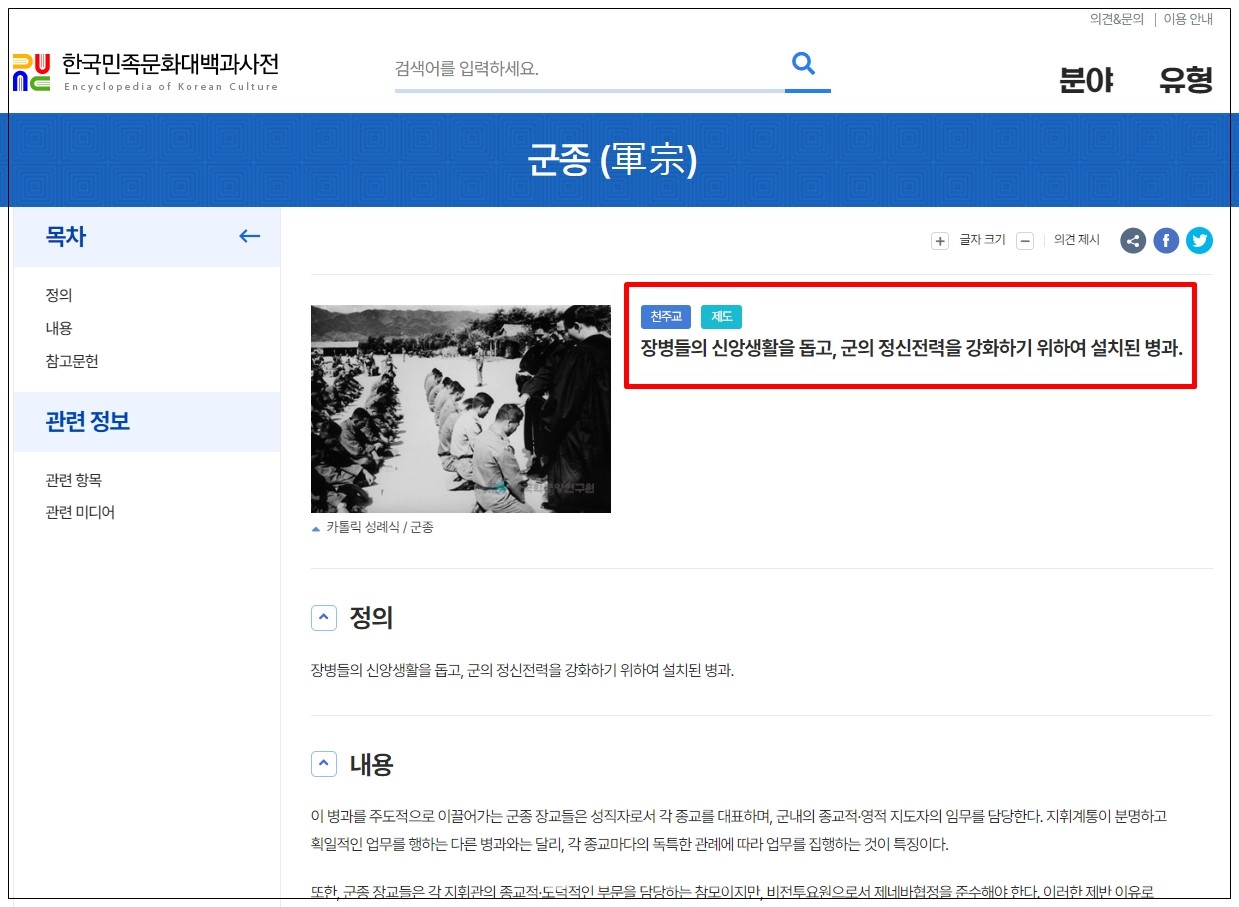Screen dimensions: 1239x907
Task: Click the search magnifier icon
Action: coord(804,64)
